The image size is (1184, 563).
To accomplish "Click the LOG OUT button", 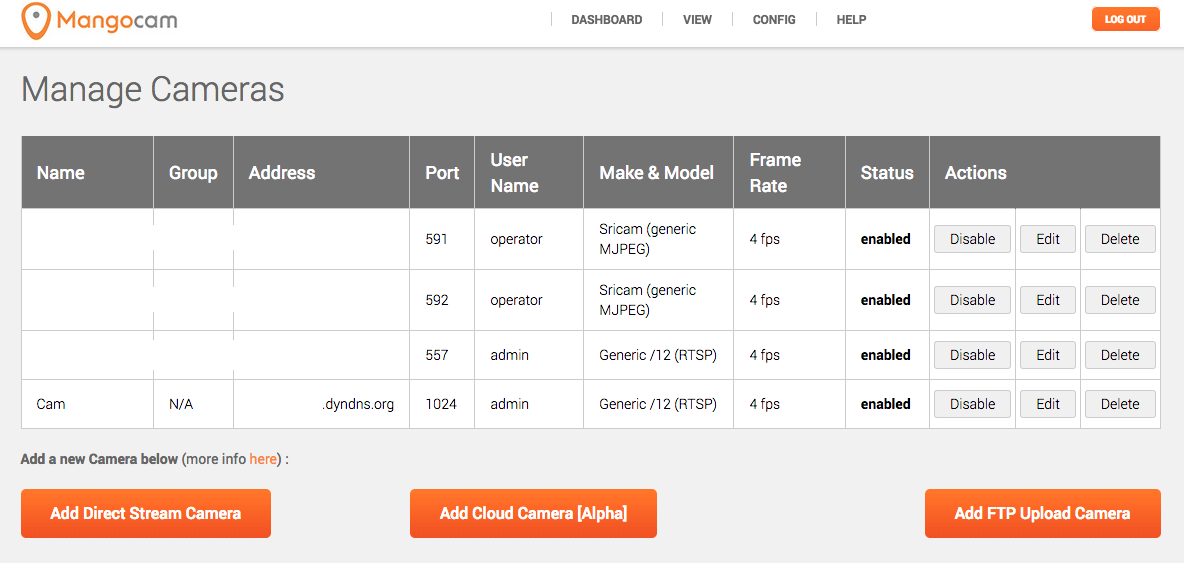I will pos(1125,20).
